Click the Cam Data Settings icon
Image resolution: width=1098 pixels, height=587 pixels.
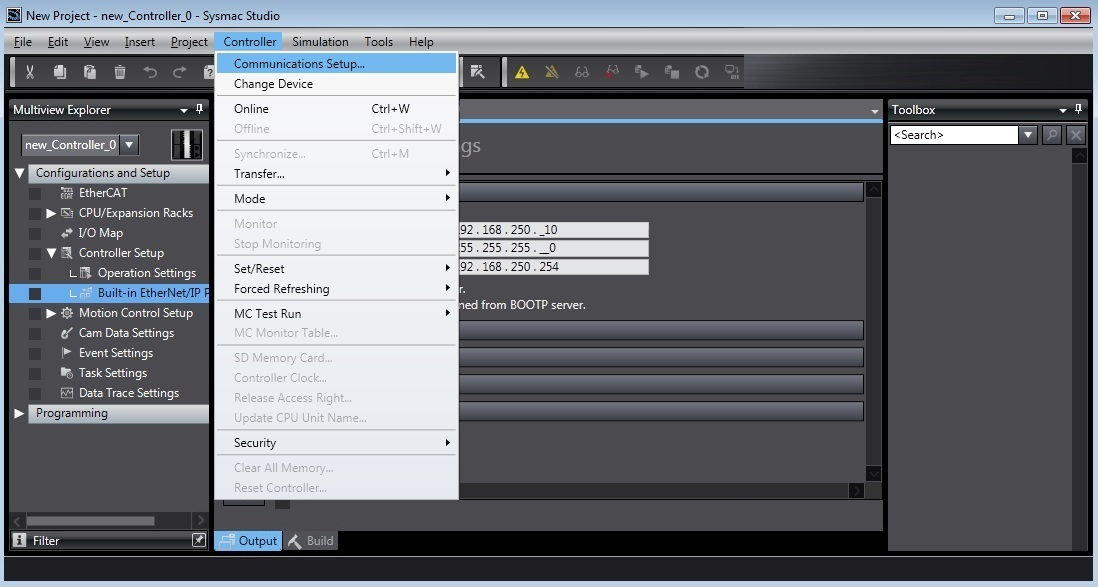67,333
